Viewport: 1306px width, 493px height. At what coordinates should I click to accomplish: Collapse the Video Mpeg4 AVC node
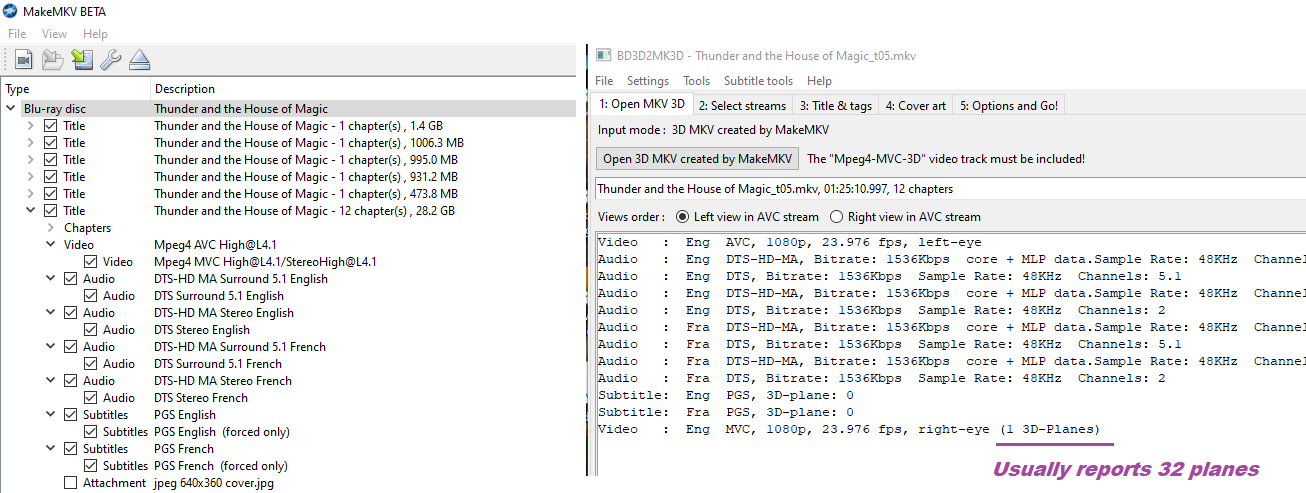[51, 245]
